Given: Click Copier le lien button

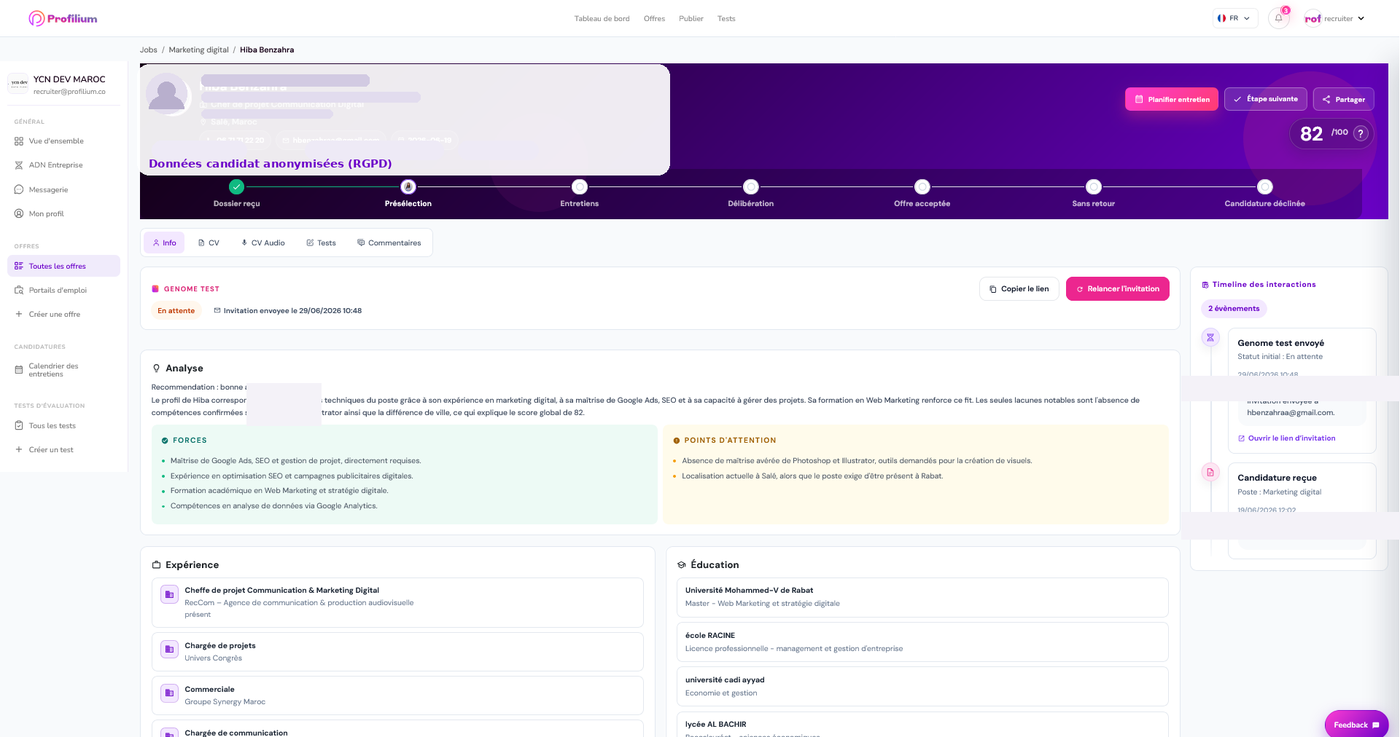Looking at the screenshot, I should click(1019, 289).
